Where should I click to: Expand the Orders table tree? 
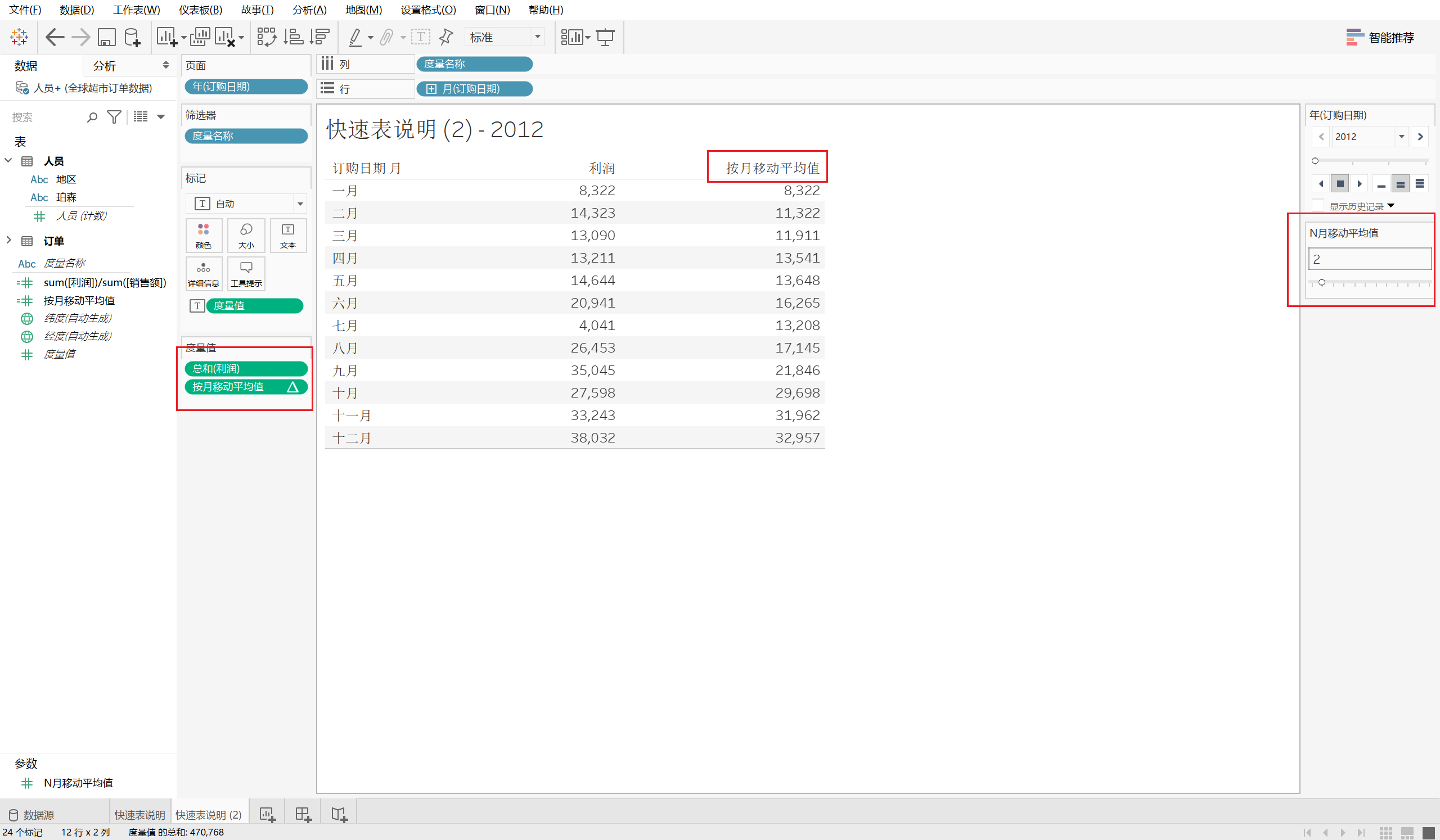[x=8, y=241]
